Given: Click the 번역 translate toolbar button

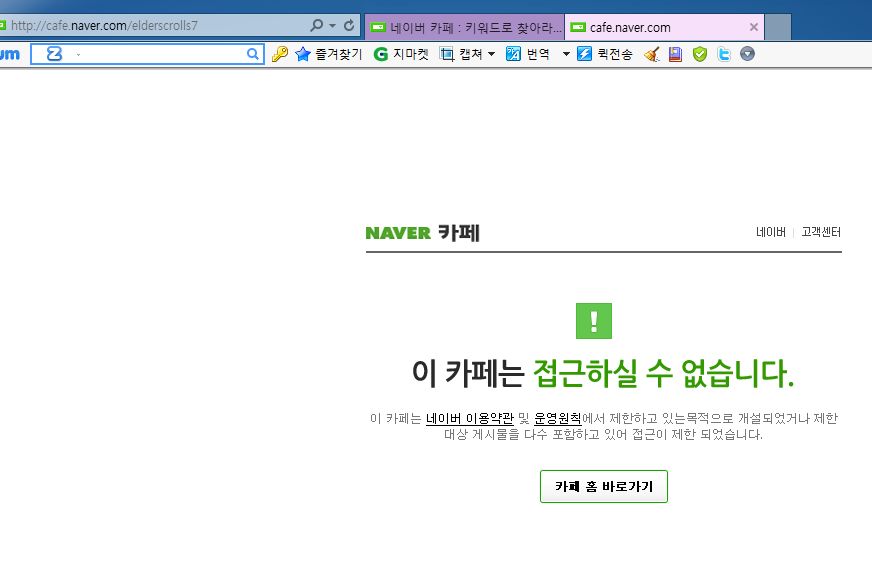Looking at the screenshot, I should 528,54.
